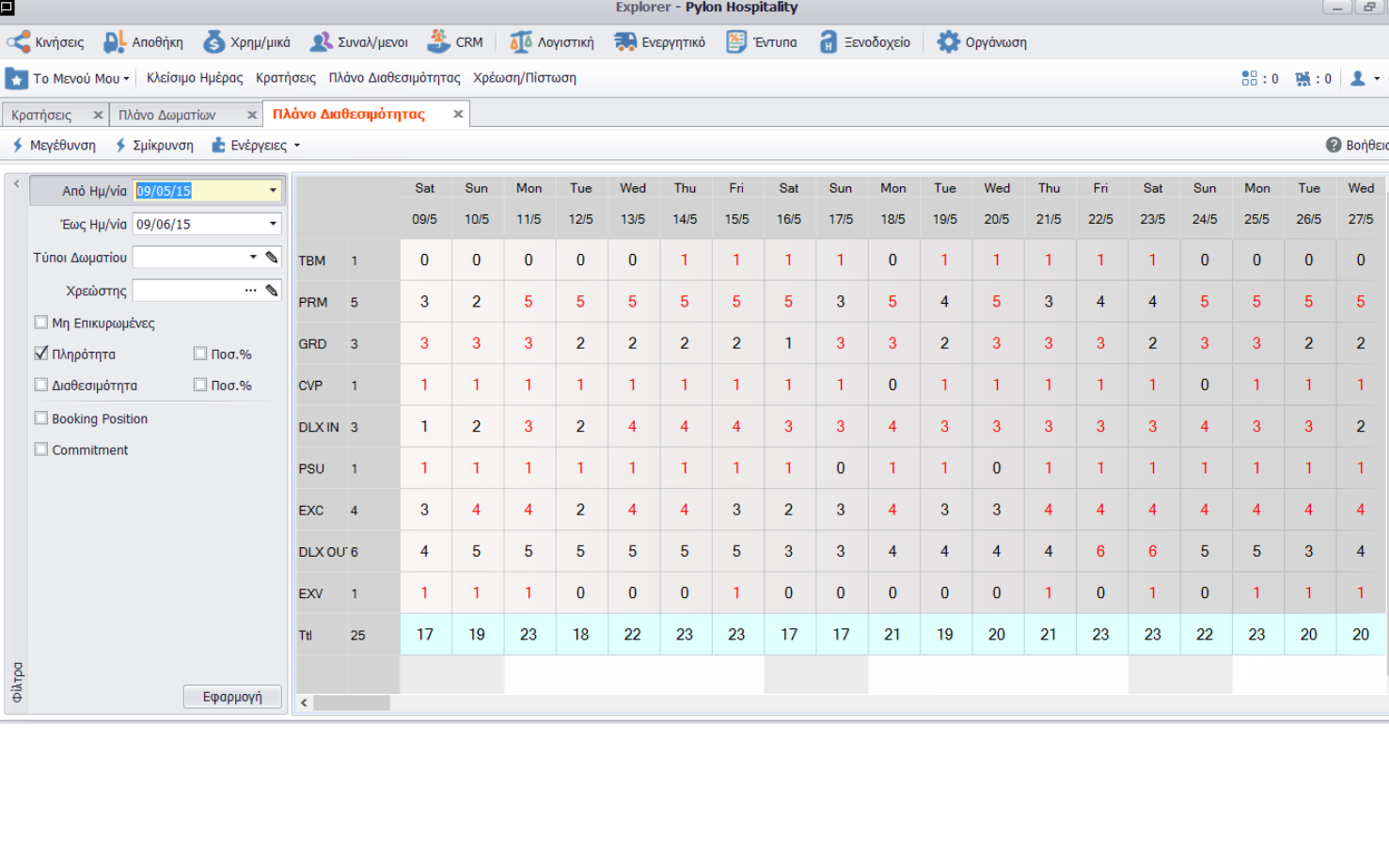Click the Κλείσιμο Ημέρας shortcut link

click(195, 78)
